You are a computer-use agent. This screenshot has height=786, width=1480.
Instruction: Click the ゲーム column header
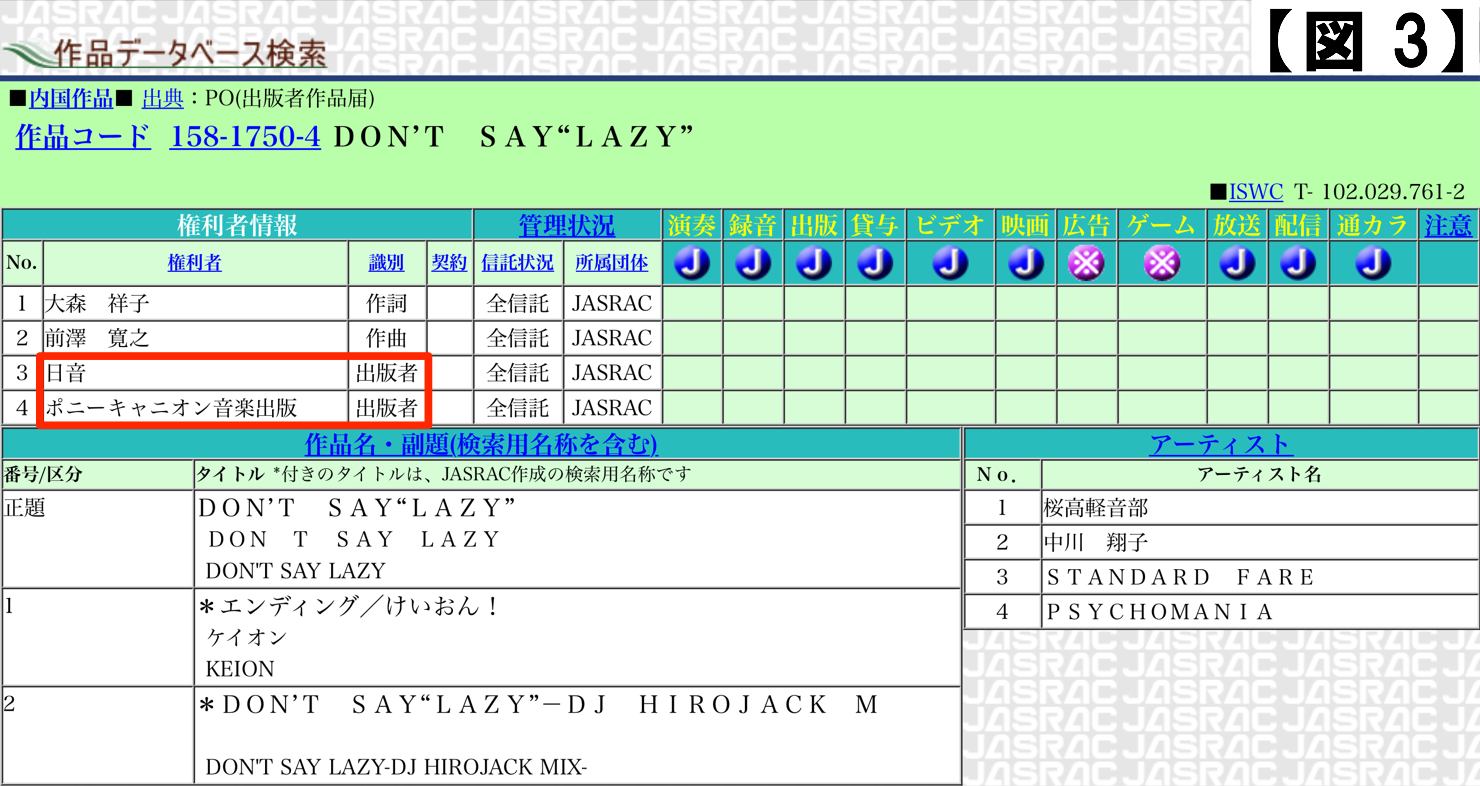(1161, 225)
